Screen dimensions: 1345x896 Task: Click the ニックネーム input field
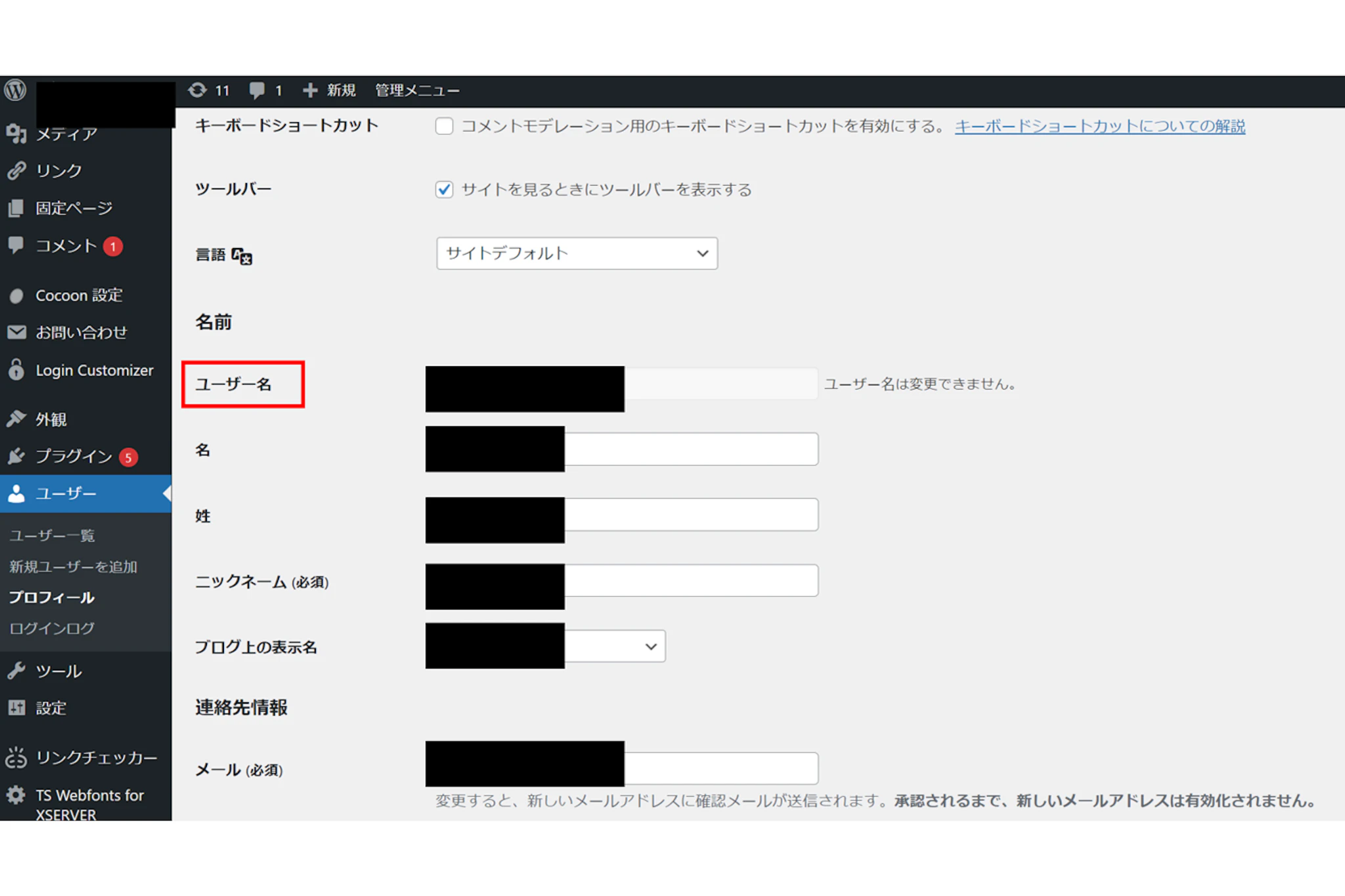(691, 581)
